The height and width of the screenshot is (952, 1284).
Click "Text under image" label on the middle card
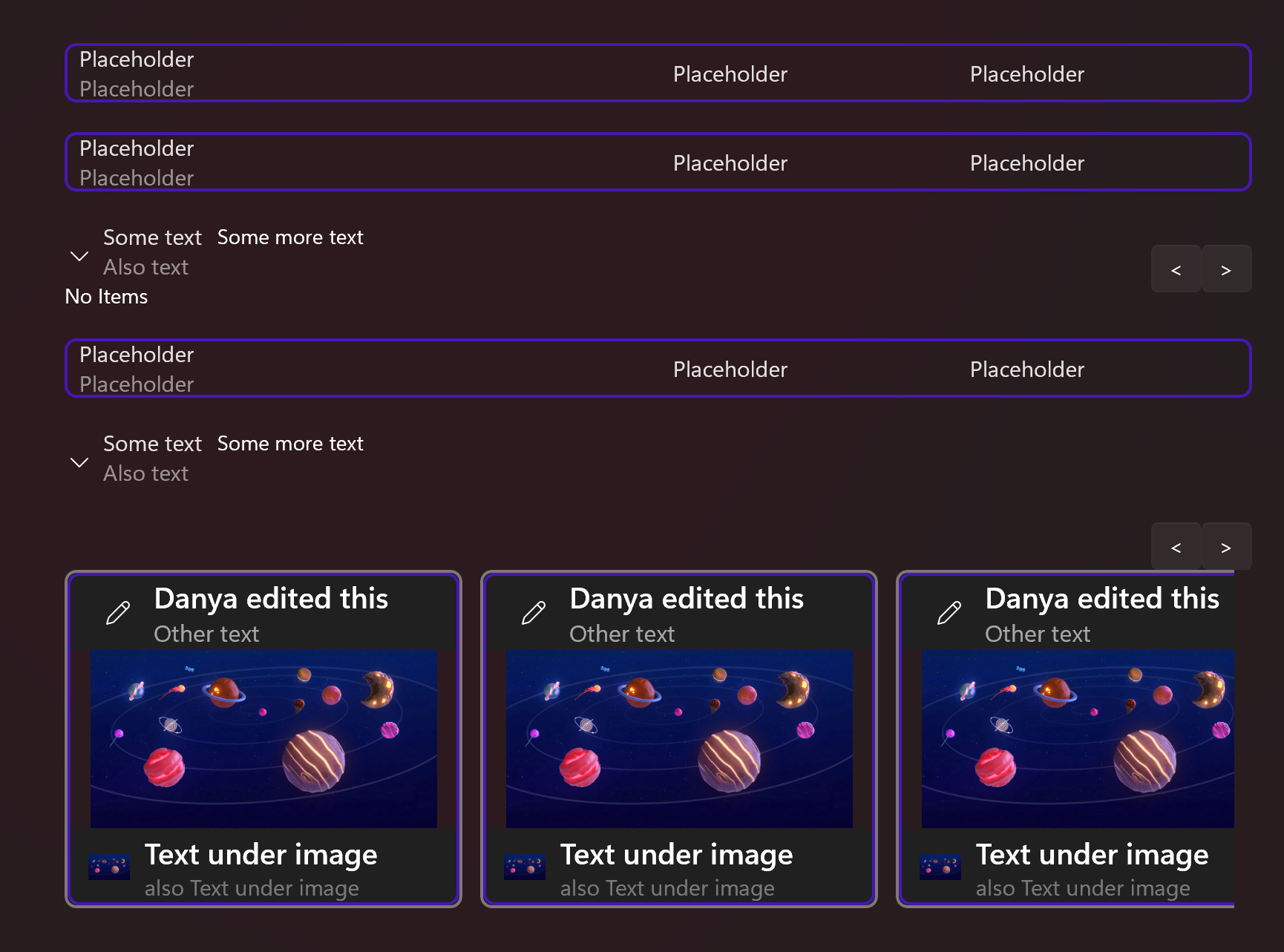point(676,855)
